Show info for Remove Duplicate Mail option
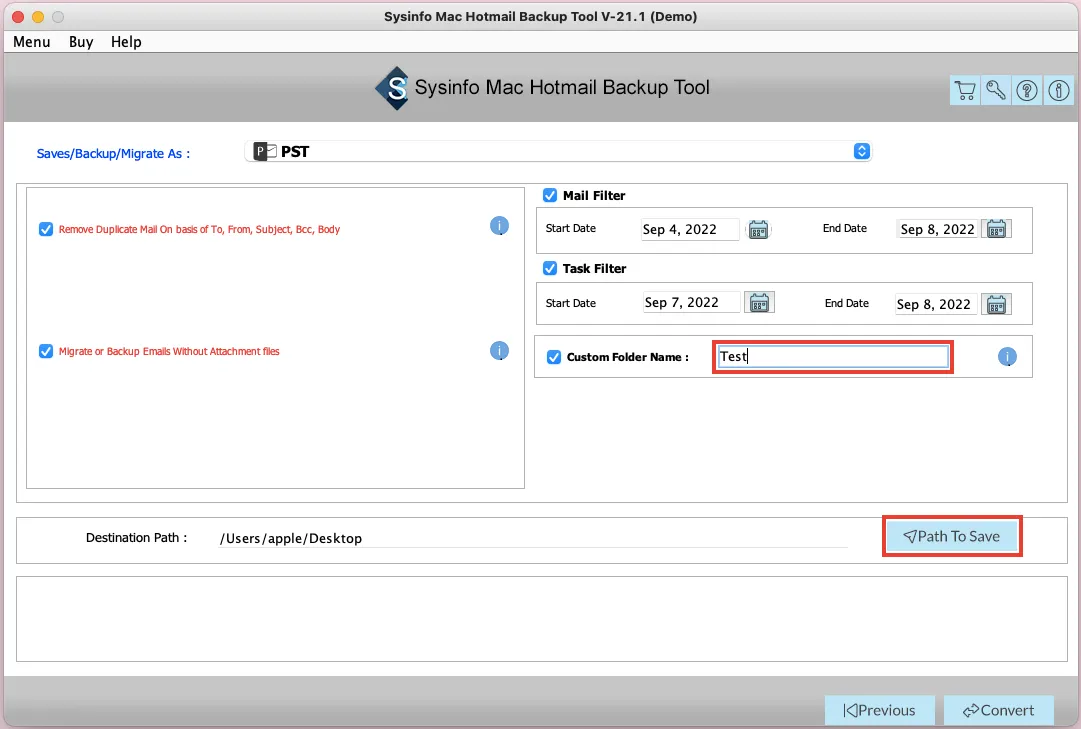1081x729 pixels. click(499, 226)
